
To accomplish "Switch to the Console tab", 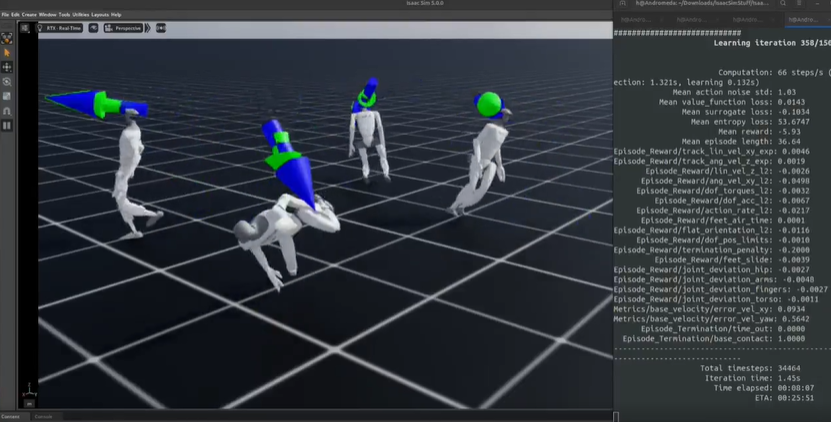I will (43, 416).
